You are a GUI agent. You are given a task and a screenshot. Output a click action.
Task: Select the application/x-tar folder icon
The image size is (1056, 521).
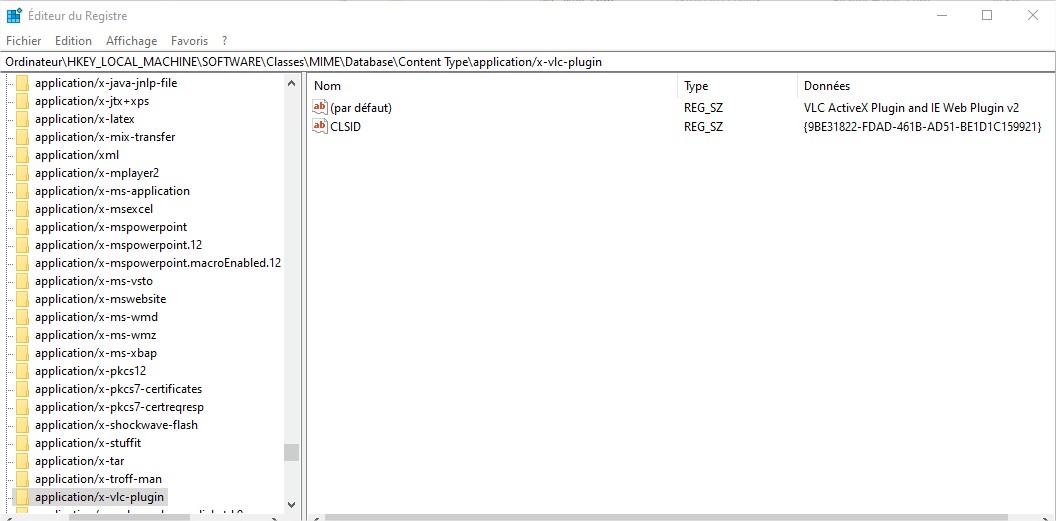point(23,461)
